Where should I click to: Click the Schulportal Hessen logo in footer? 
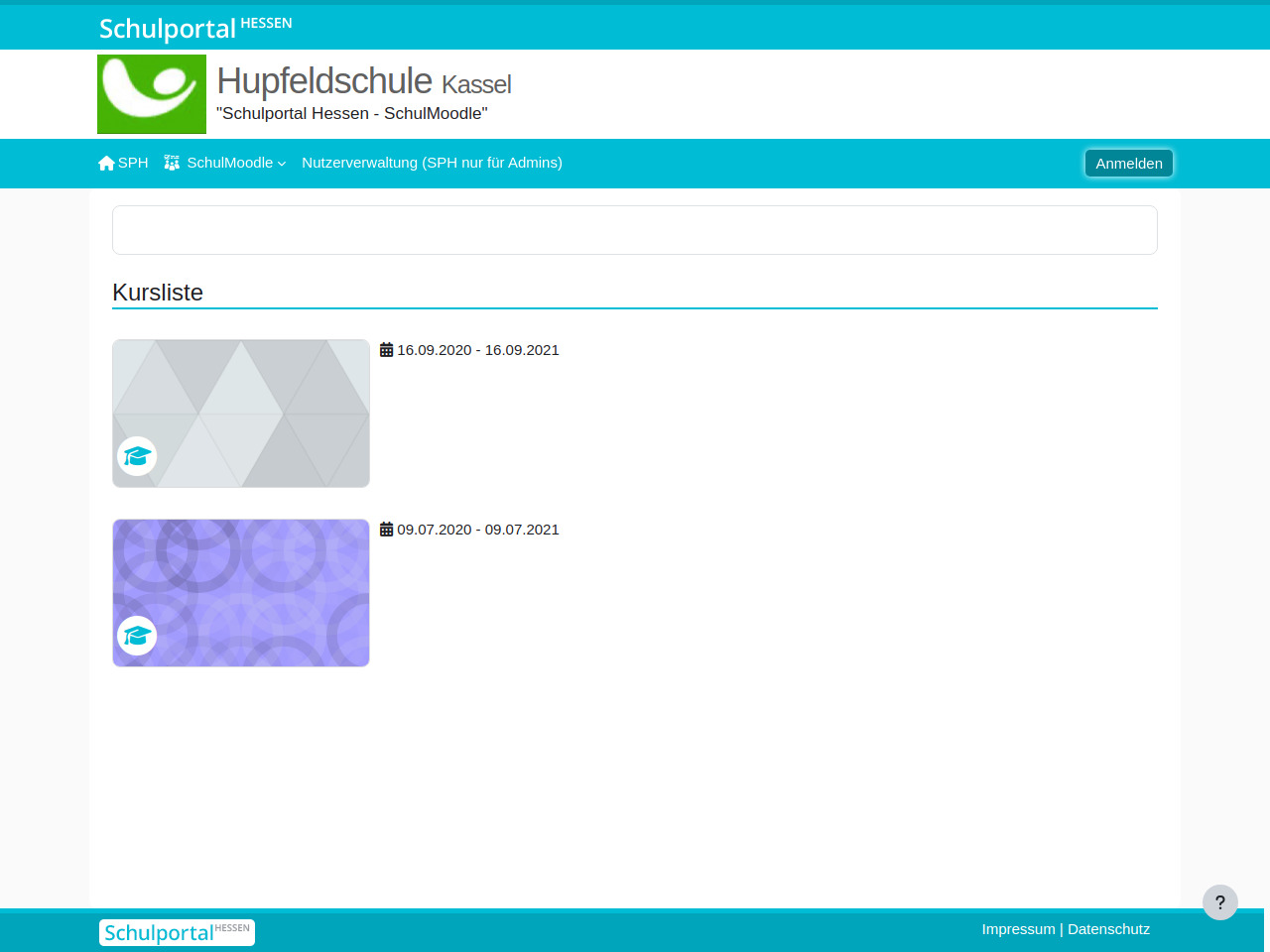[x=177, y=932]
